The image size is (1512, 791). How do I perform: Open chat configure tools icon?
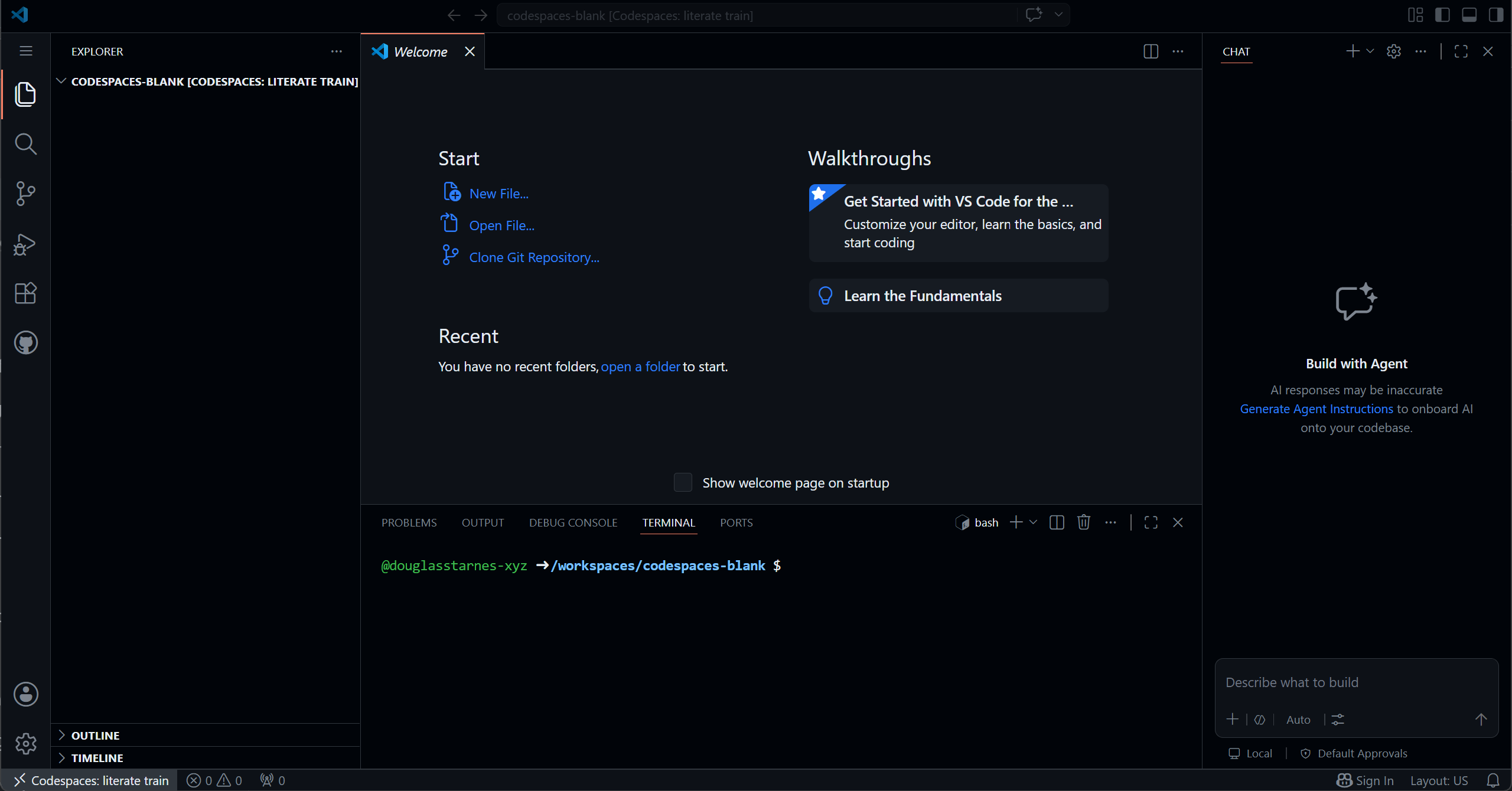tap(1338, 720)
